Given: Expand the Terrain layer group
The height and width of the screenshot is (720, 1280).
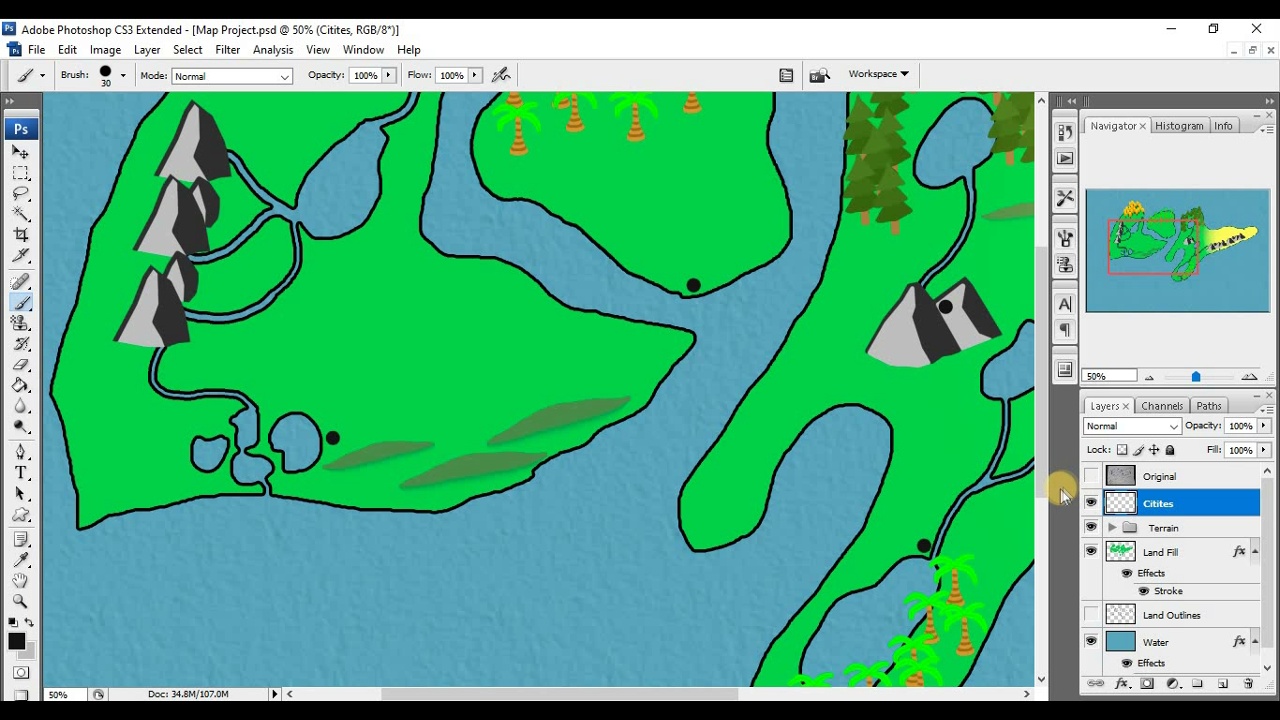Looking at the screenshot, I should coord(1112,528).
